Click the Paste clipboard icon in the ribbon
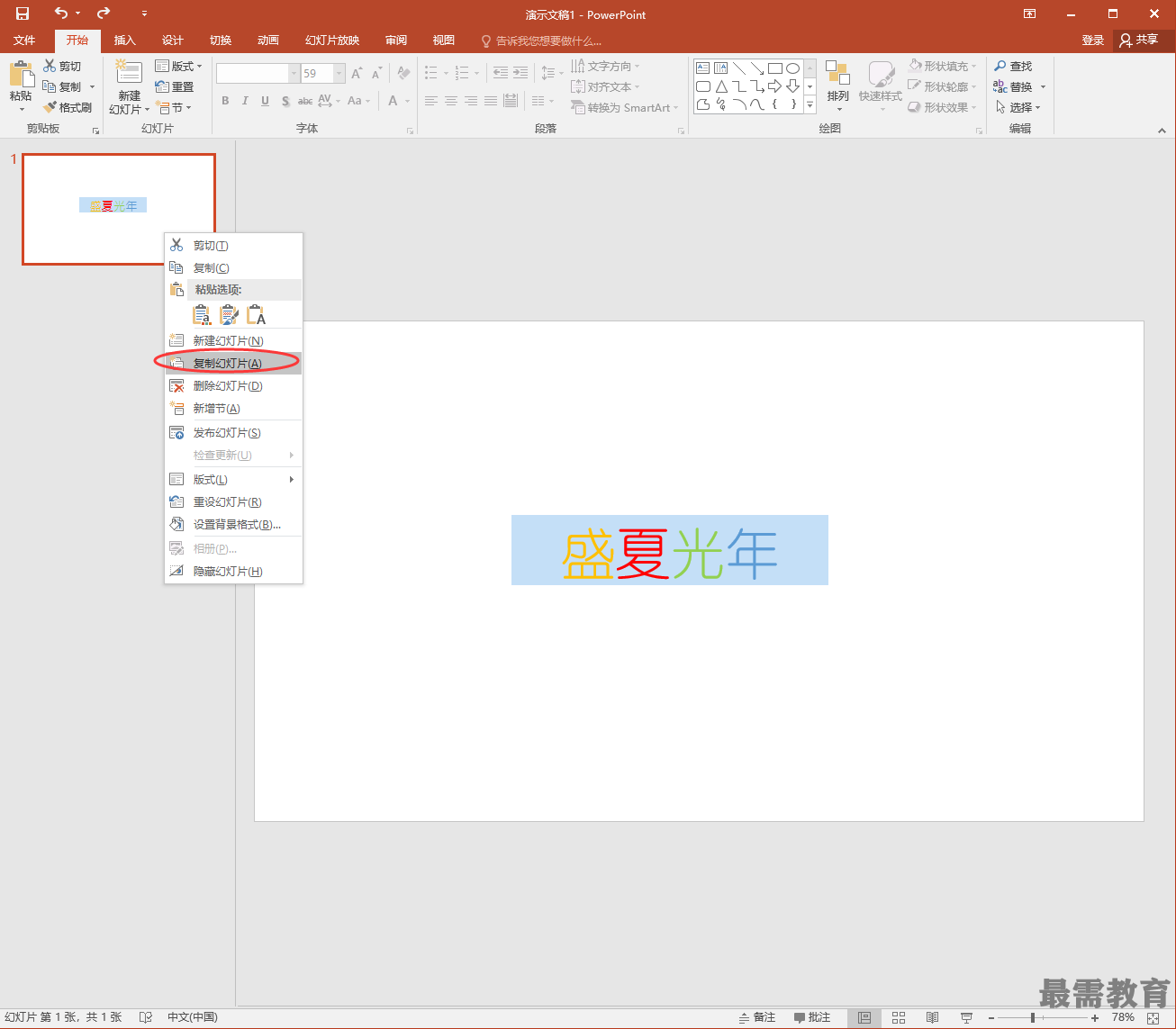 point(21,75)
